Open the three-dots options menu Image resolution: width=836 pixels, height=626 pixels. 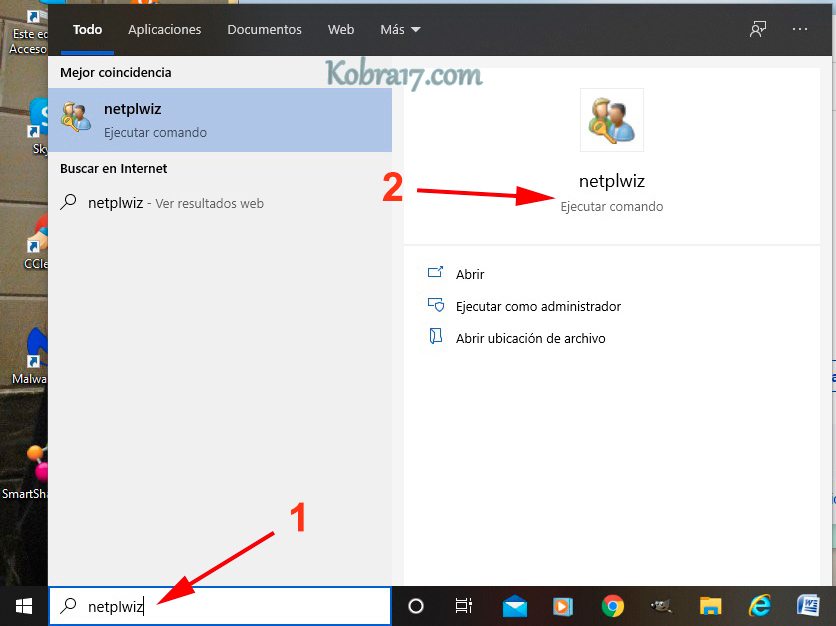(x=799, y=29)
